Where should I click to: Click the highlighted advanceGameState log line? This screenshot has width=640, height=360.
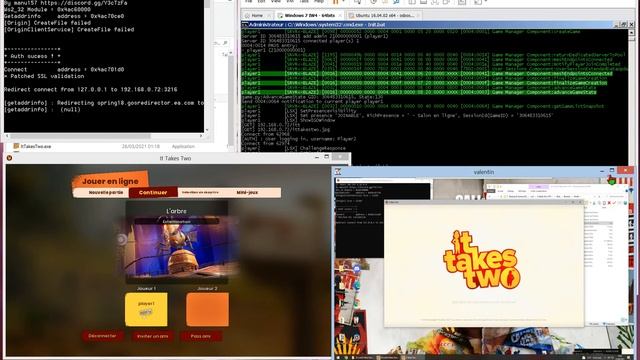419,92
